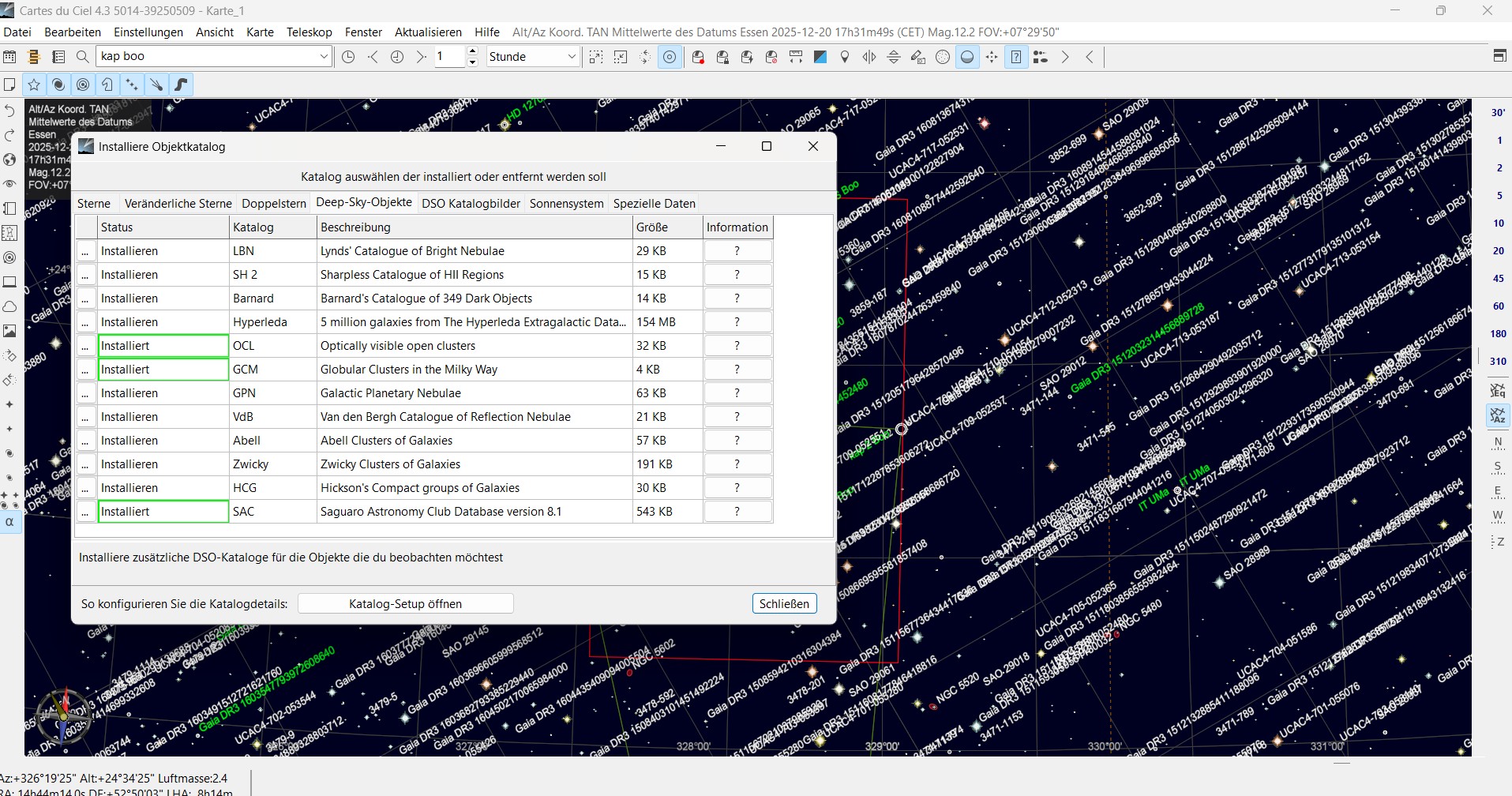Increase the time step spinner value
Viewport: 1512px width, 796px height.
(x=472, y=51)
